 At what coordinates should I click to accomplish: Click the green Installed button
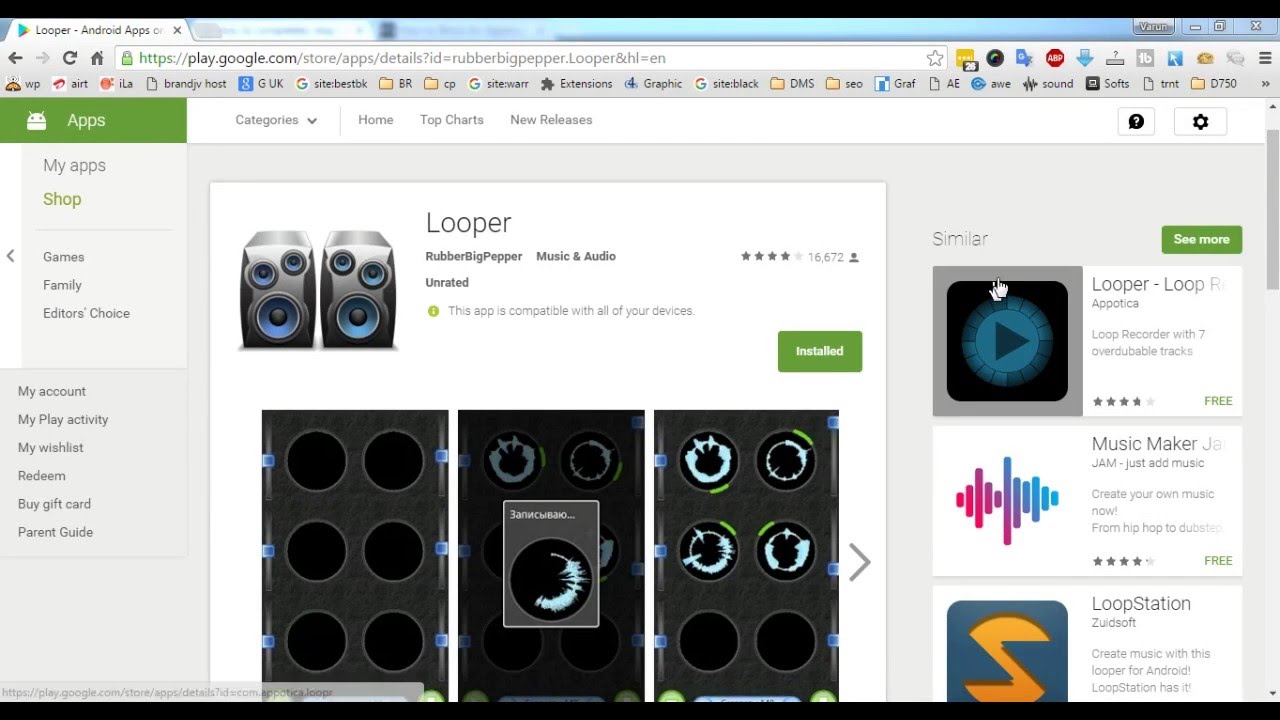pos(820,351)
